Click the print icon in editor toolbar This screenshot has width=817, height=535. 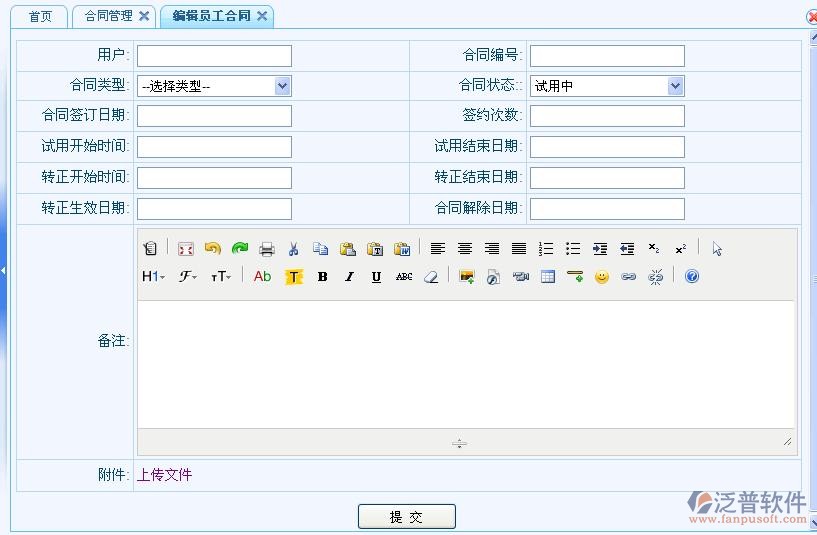(x=267, y=249)
